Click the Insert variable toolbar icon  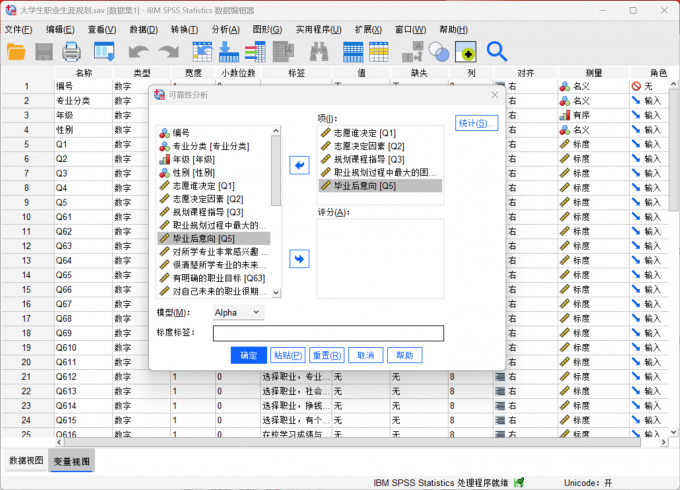click(379, 52)
